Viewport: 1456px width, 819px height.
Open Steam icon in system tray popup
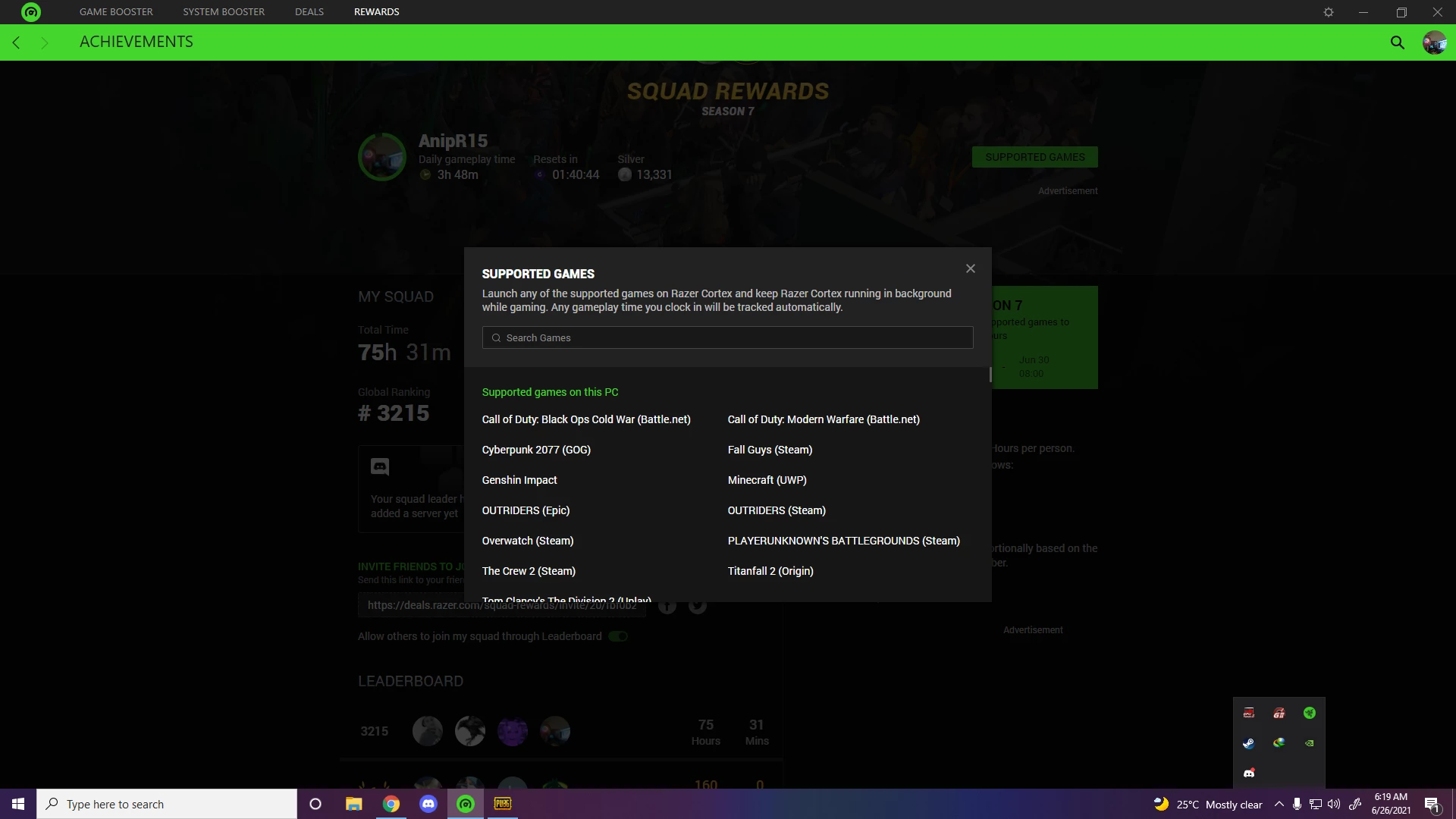point(1249,743)
